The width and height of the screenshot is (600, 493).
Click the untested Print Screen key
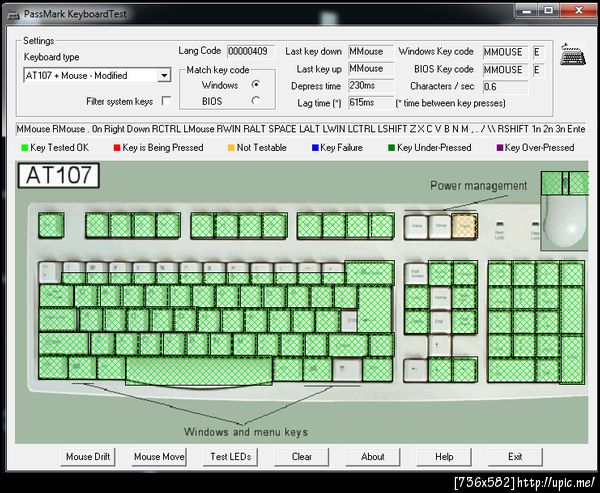pyautogui.click(x=416, y=273)
